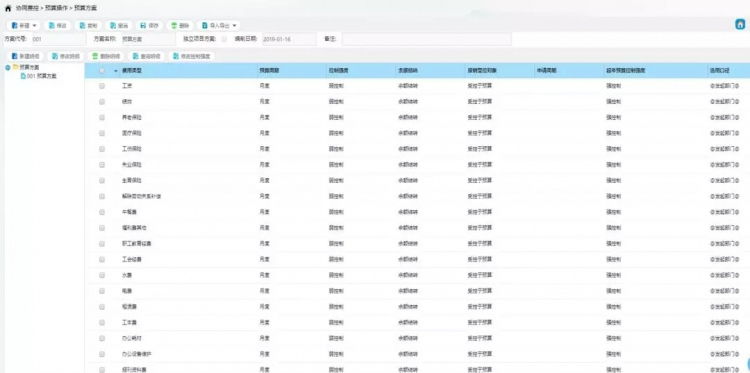This screenshot has width=750, height=373.
Task: Sort by the 费用类型 column header
Action: (132, 71)
